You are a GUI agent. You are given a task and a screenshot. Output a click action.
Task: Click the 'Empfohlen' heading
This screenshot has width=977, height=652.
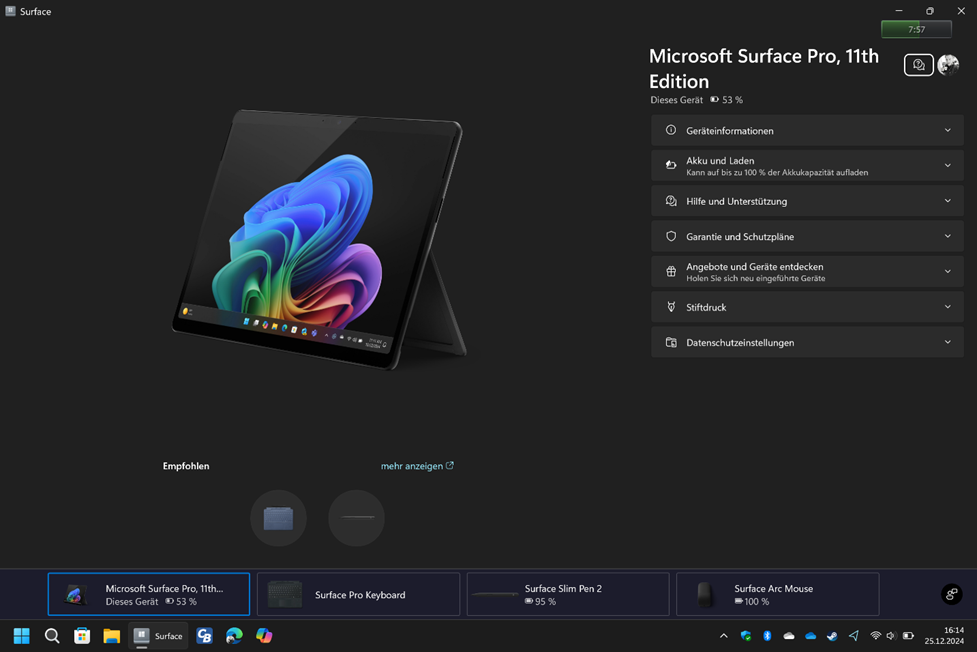(x=186, y=466)
